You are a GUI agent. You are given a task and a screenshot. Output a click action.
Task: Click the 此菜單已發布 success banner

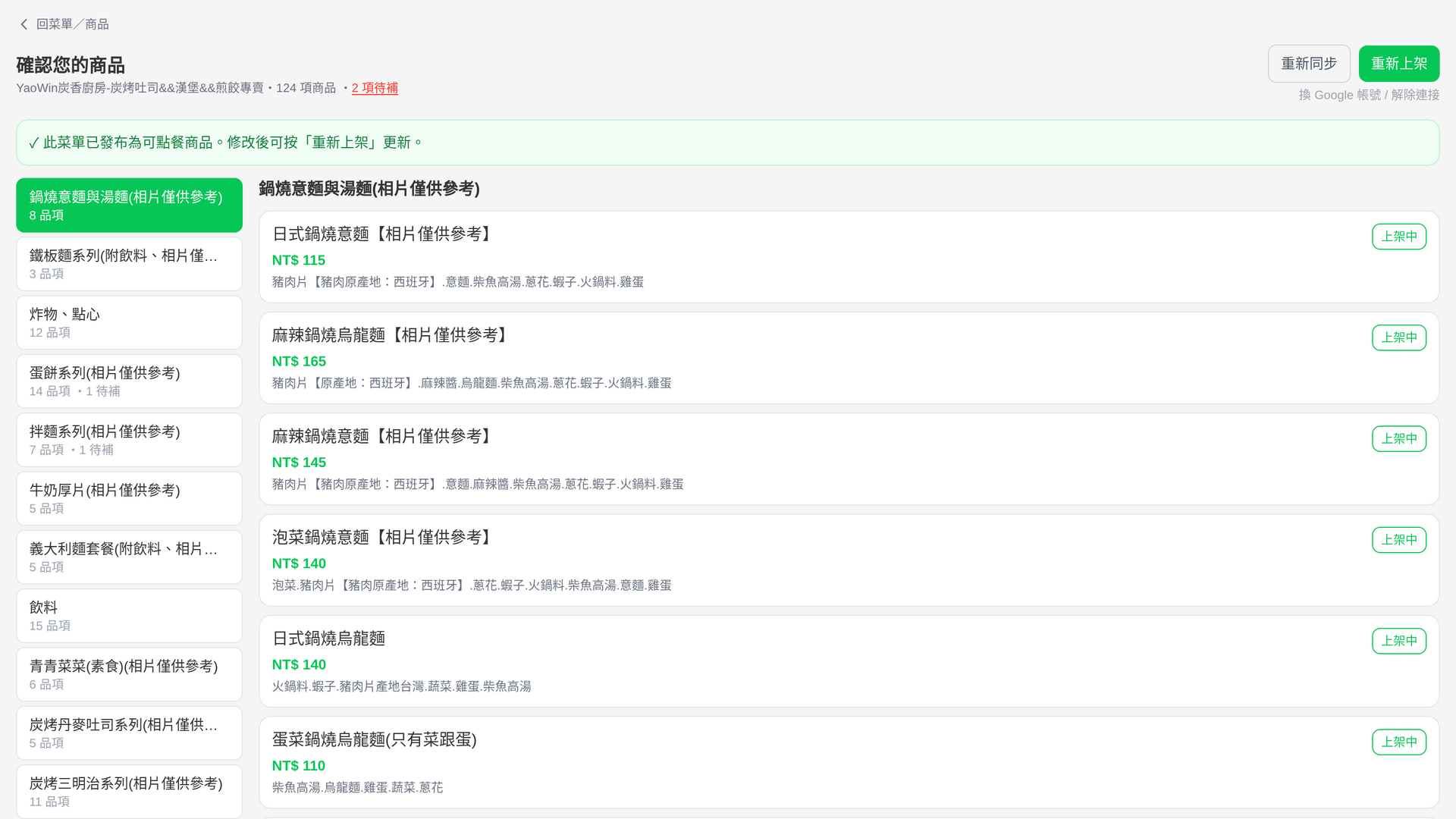click(x=728, y=143)
